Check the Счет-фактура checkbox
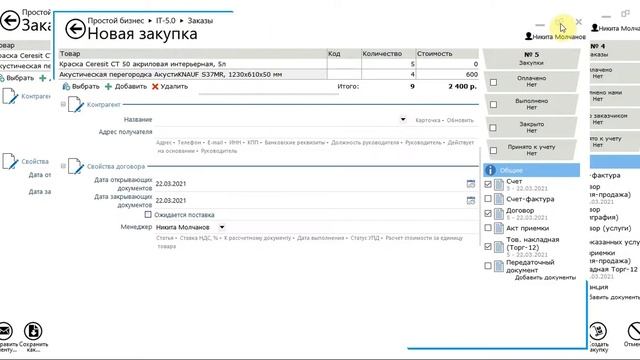The width and height of the screenshot is (640, 360). pyautogui.click(x=488, y=198)
